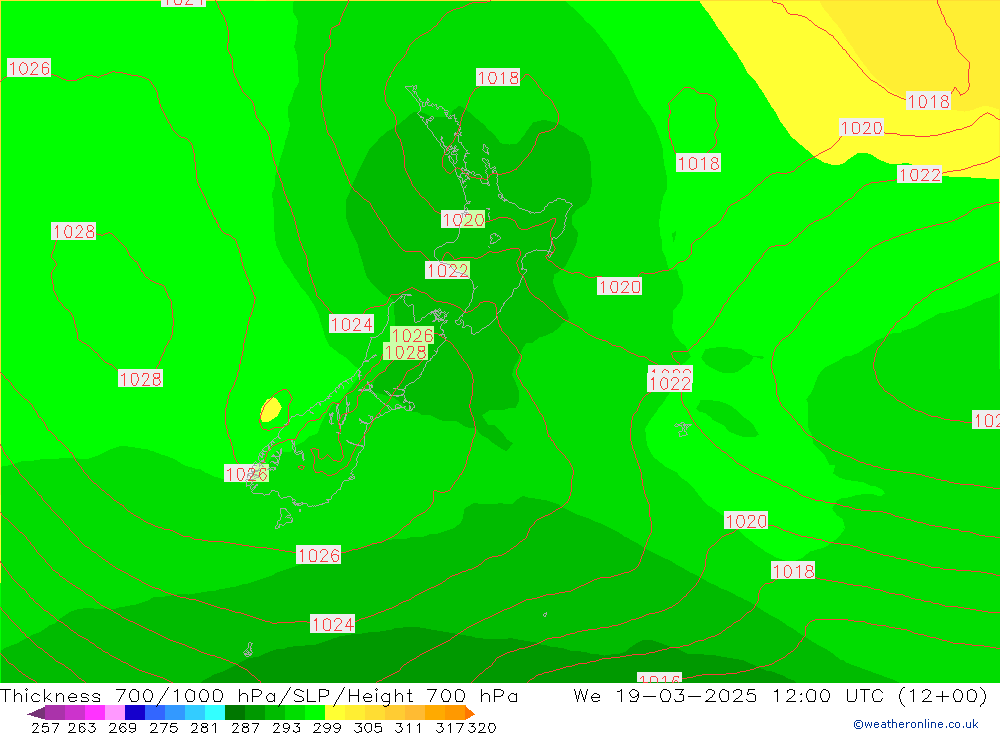Image resolution: width=1000 pixels, height=733 pixels.
Task: Click the 1020 label above the southeast 1018
Action: (x=746, y=521)
